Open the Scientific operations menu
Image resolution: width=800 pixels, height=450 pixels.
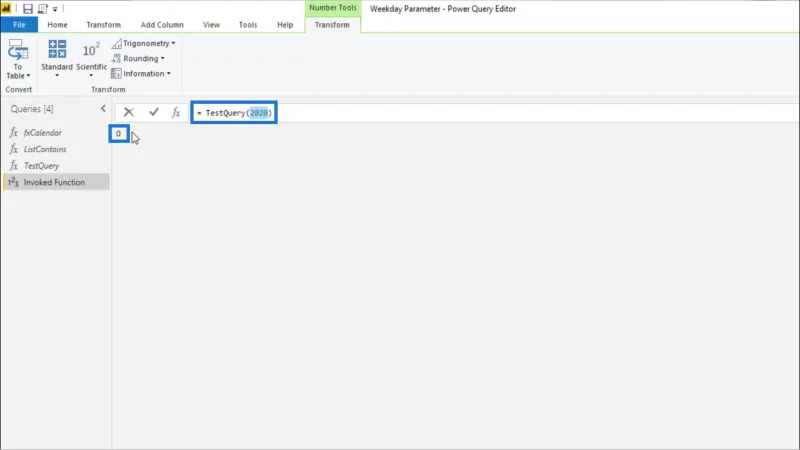tap(91, 59)
